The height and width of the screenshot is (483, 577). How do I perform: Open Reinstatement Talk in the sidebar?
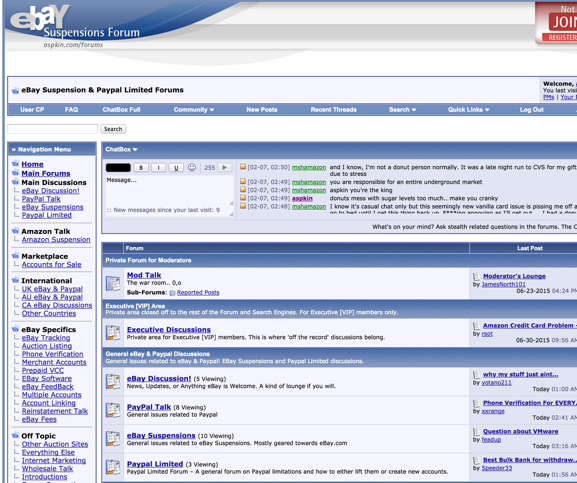click(x=55, y=411)
